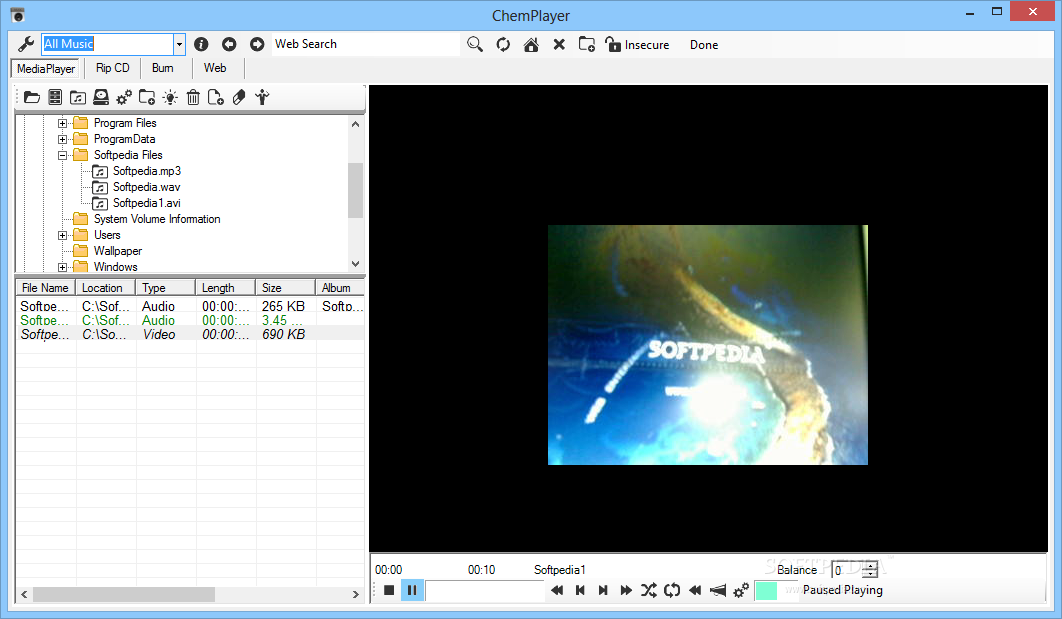Click the add-file icon in media toolbar
1062x619 pixels.
coord(215,98)
